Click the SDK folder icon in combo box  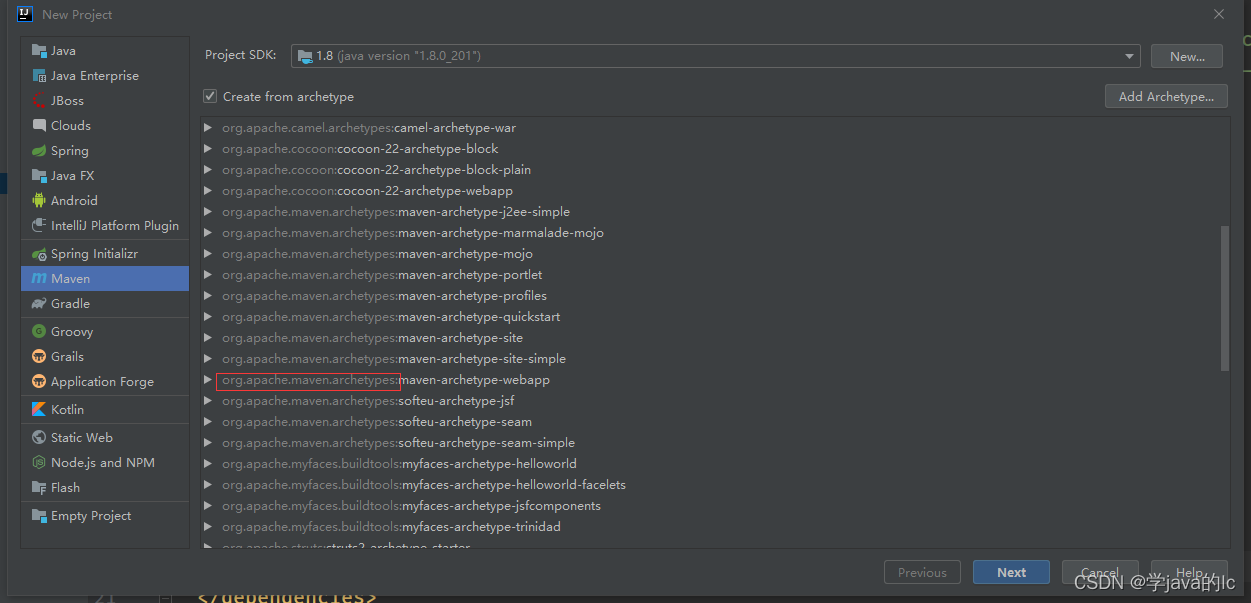(x=305, y=56)
